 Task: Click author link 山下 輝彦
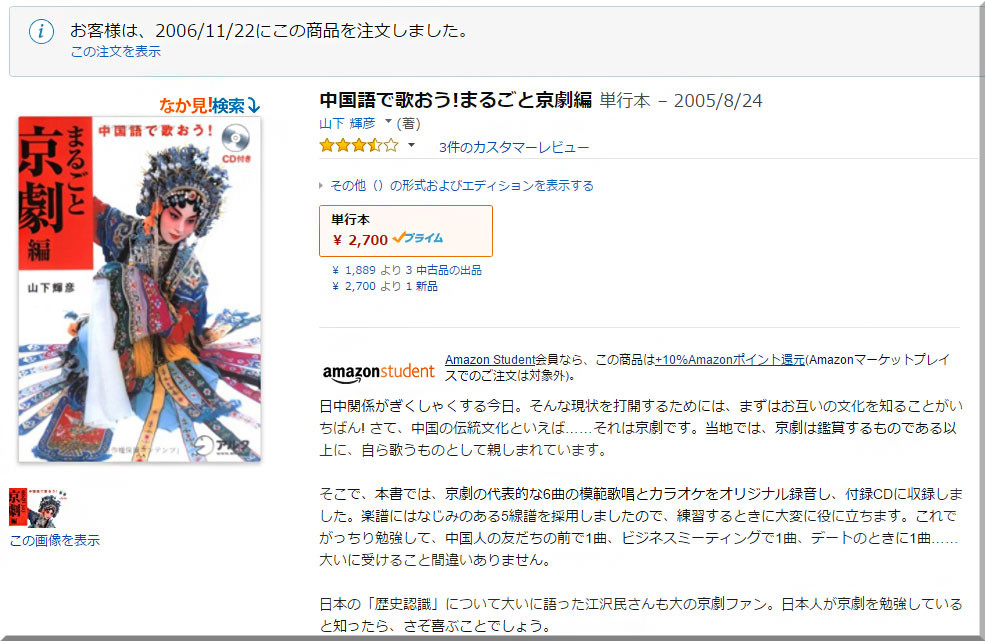click(347, 123)
